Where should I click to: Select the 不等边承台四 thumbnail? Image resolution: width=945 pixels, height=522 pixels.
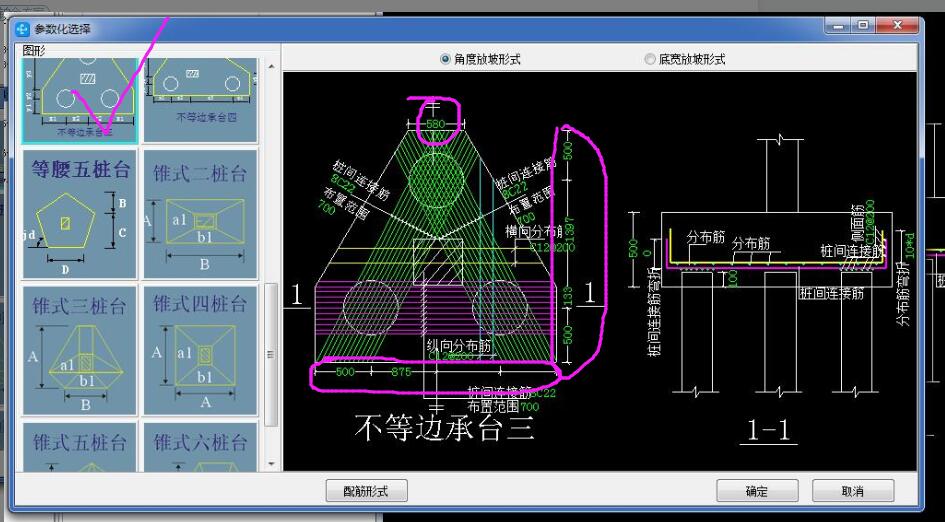[201, 100]
